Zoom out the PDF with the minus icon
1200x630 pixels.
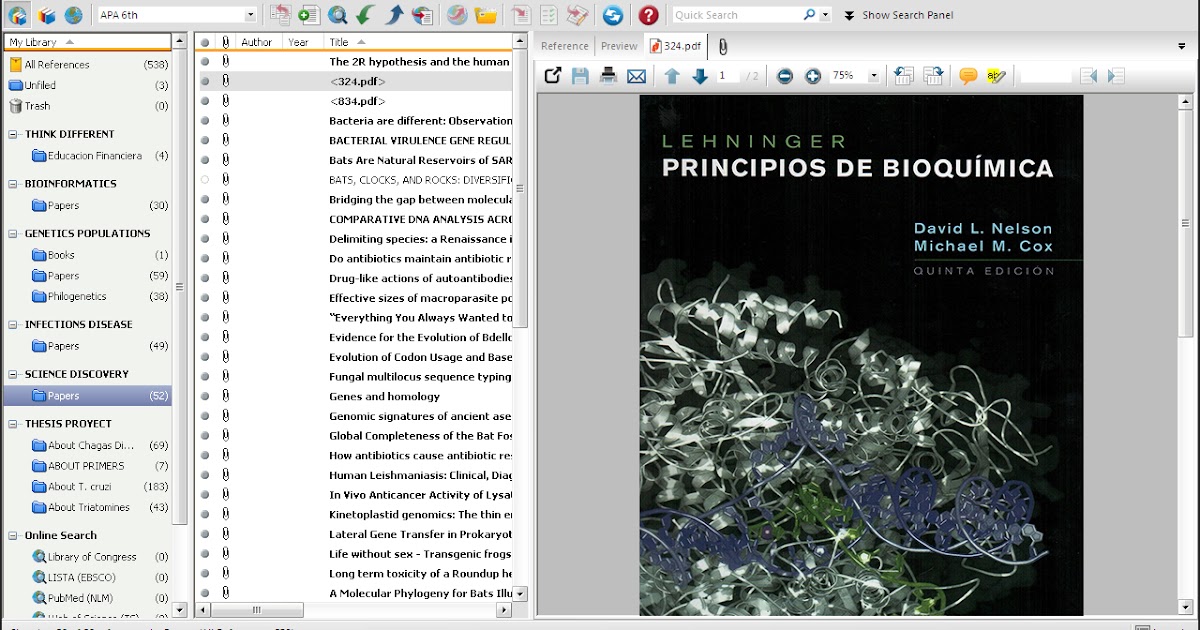click(x=785, y=76)
